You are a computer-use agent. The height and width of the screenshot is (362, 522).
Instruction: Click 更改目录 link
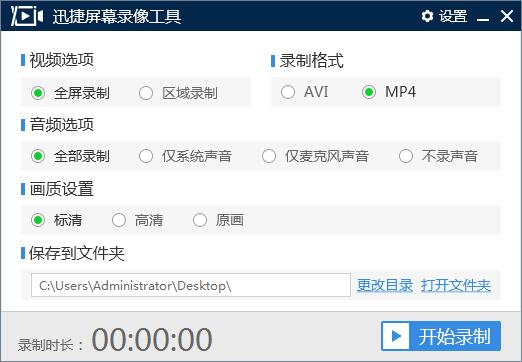(x=385, y=285)
